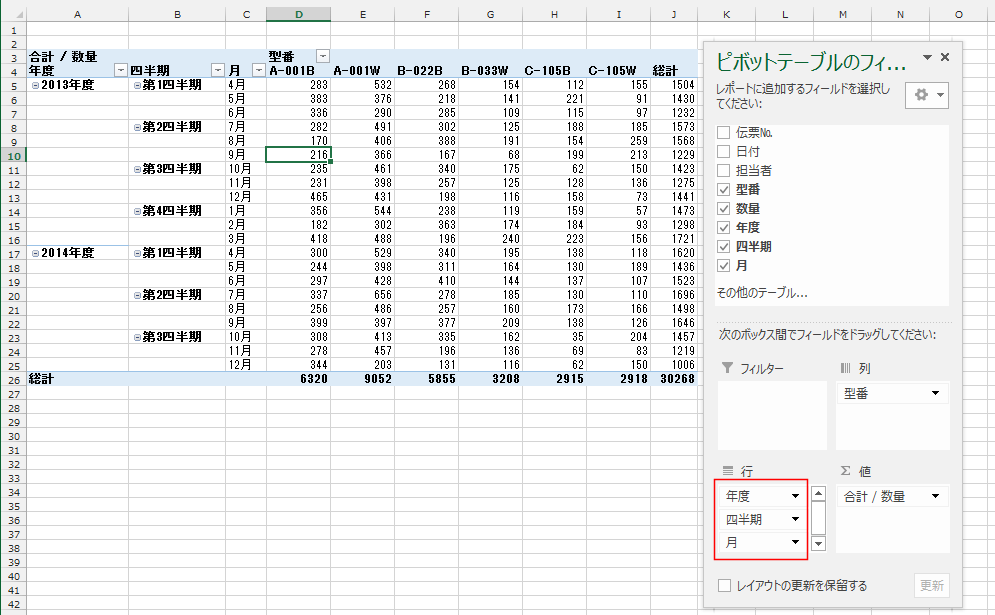
Task: Toggle レイアウトの更新を保留する checkbox
Action: [x=724, y=586]
